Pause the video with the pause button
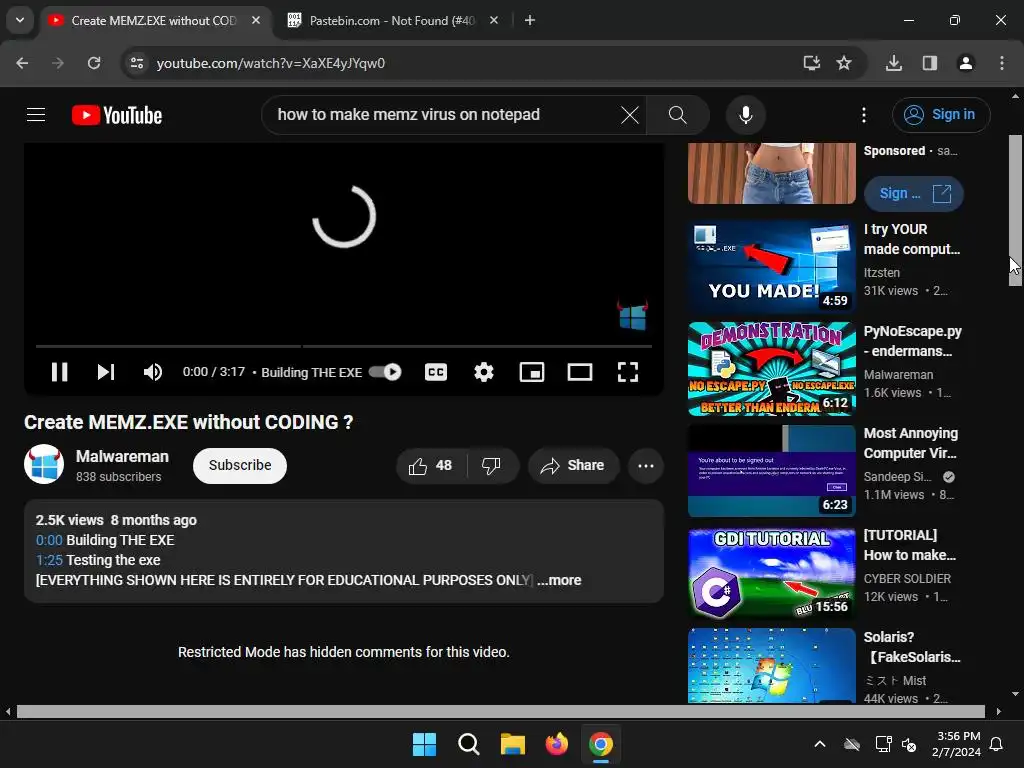Image resolution: width=1024 pixels, height=768 pixels. (59, 372)
